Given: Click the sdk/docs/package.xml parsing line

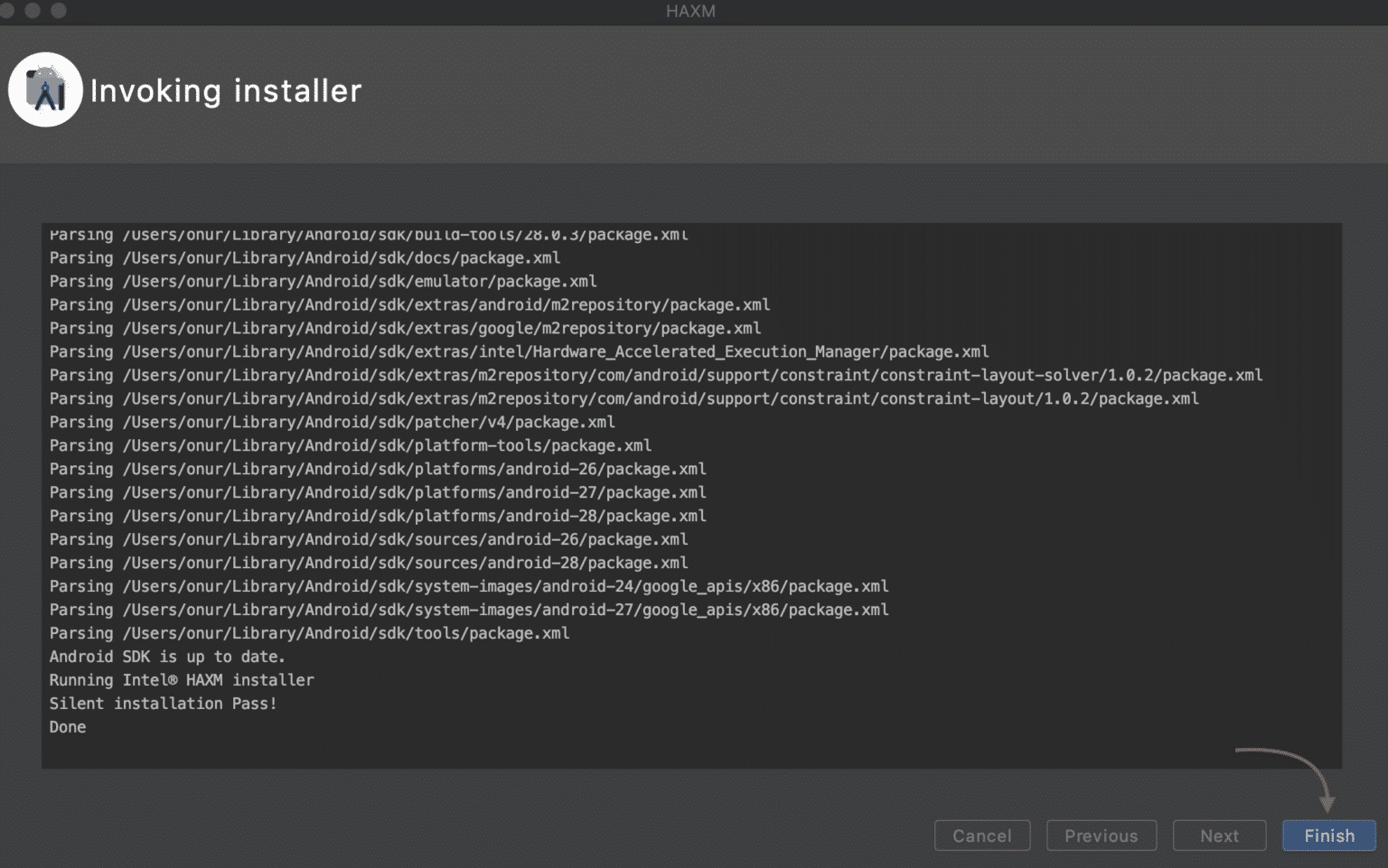Looking at the screenshot, I should 305,257.
